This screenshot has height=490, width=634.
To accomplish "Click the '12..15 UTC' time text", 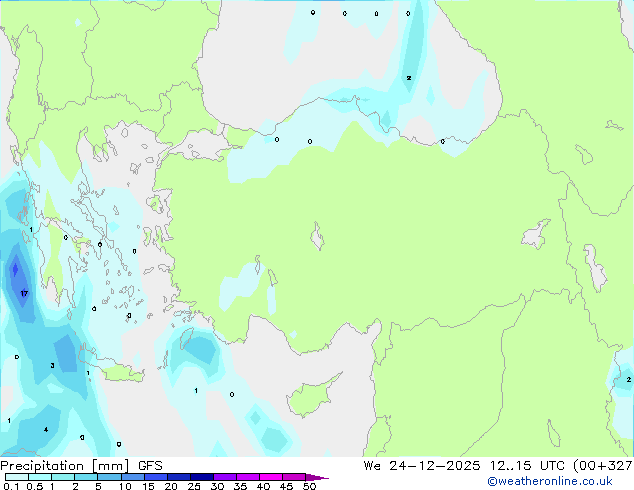I will tap(527, 466).
